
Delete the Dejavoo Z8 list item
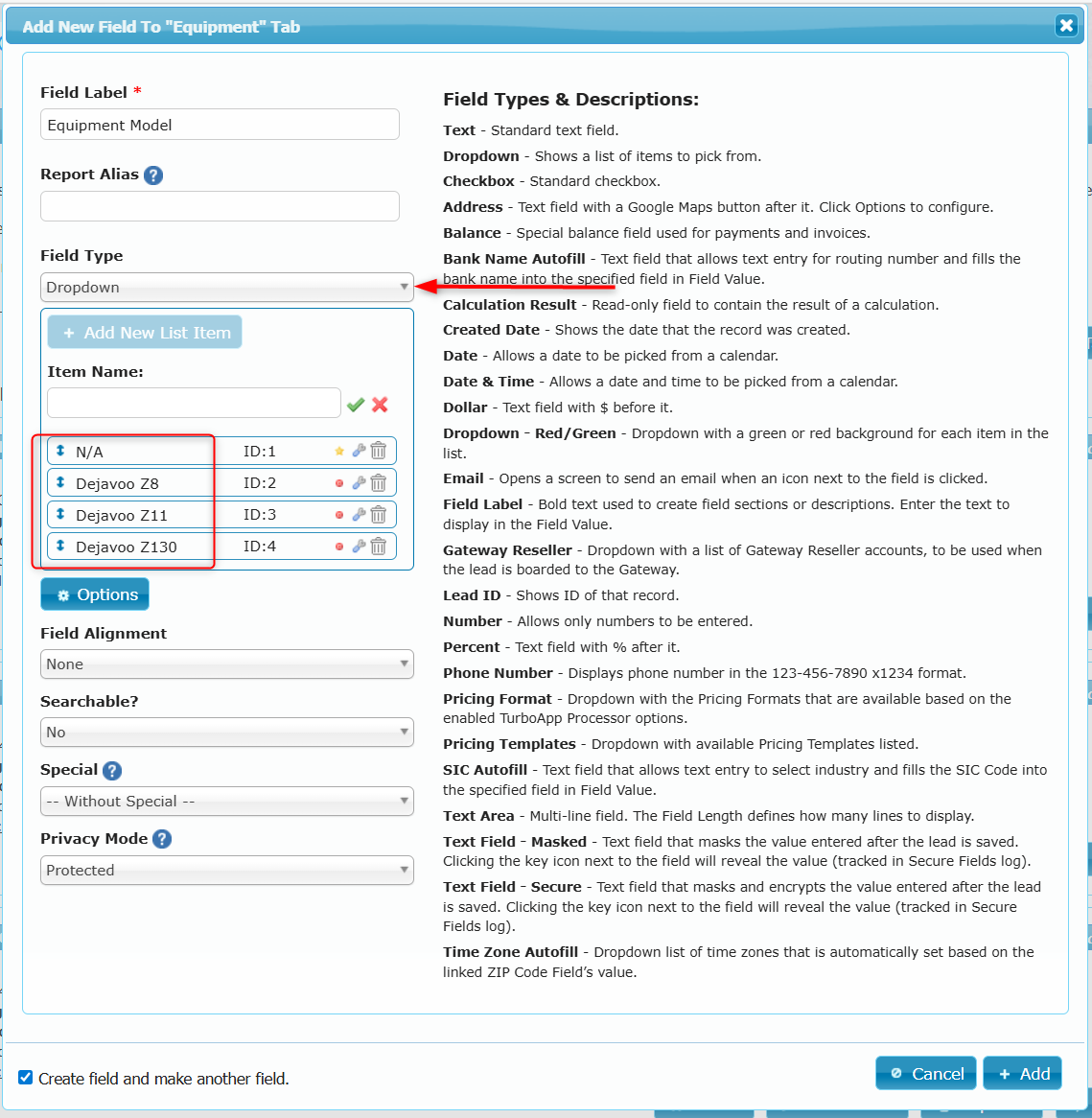[379, 483]
